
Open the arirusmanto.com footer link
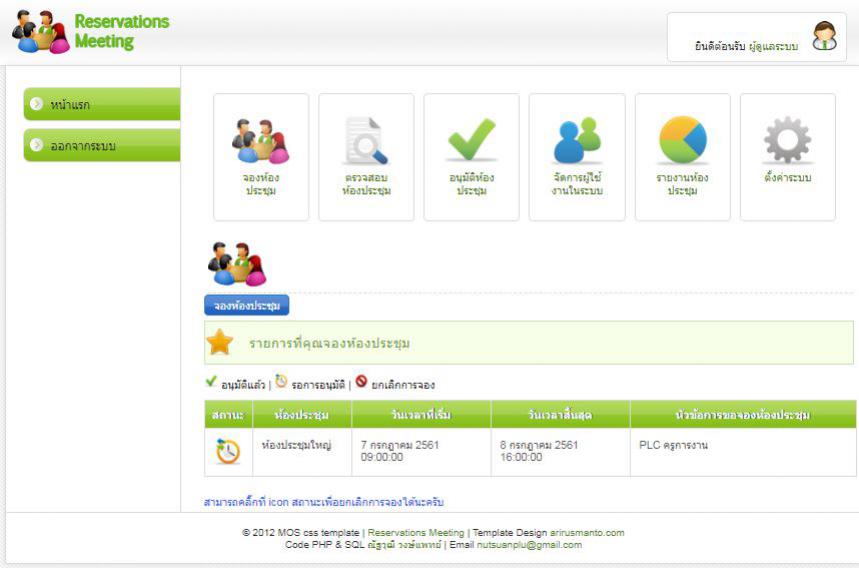click(x=587, y=532)
